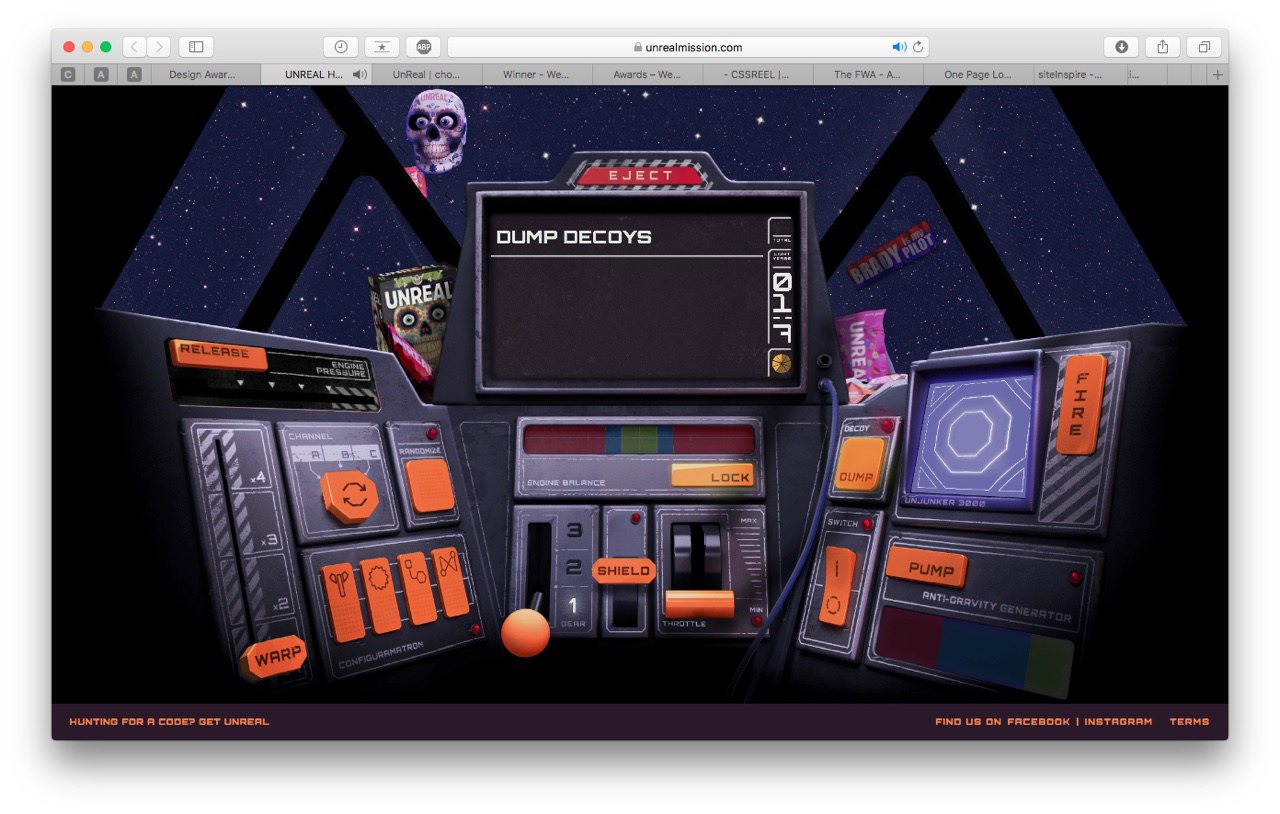Image resolution: width=1280 pixels, height=814 pixels.
Task: Open pinned tab C
Action: pos(68,74)
